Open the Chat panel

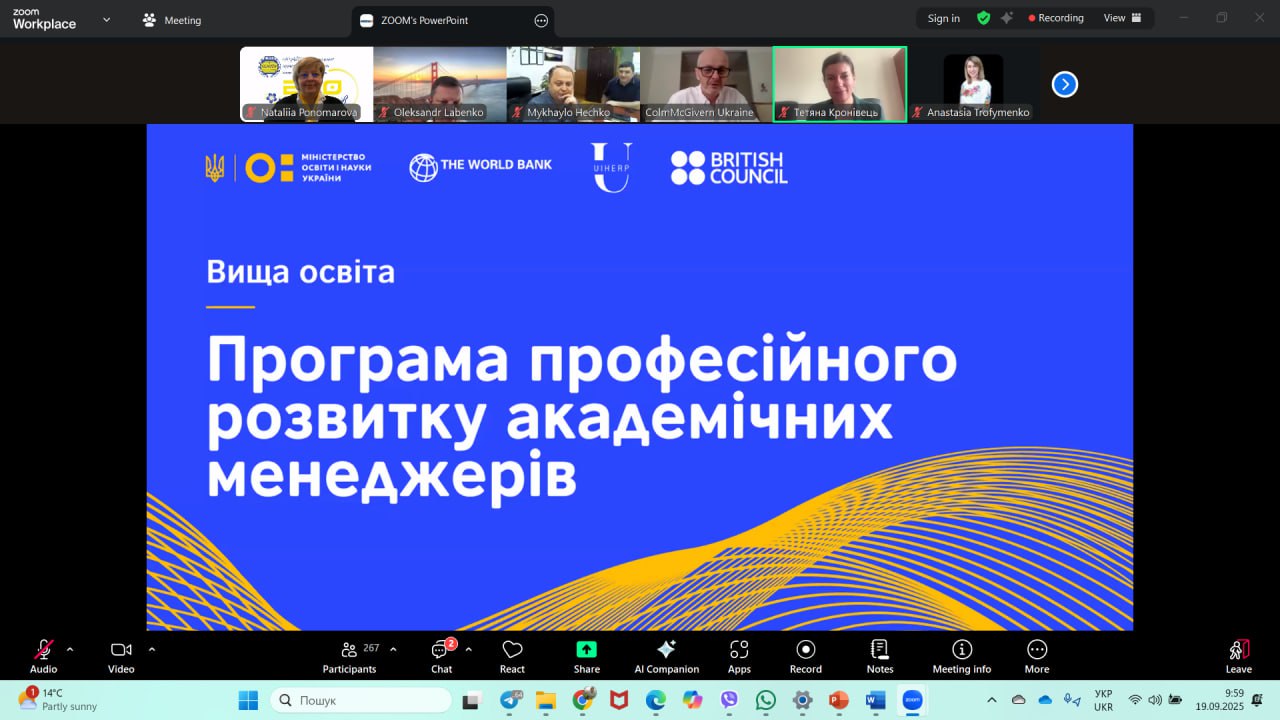[441, 655]
